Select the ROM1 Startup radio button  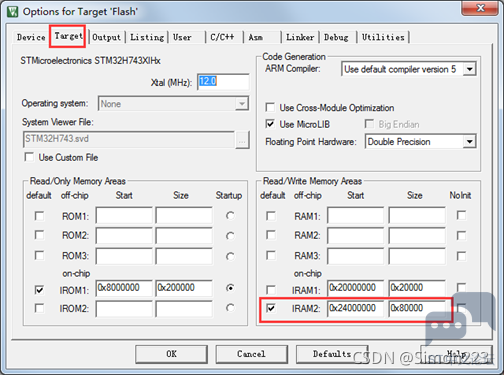[230, 216]
